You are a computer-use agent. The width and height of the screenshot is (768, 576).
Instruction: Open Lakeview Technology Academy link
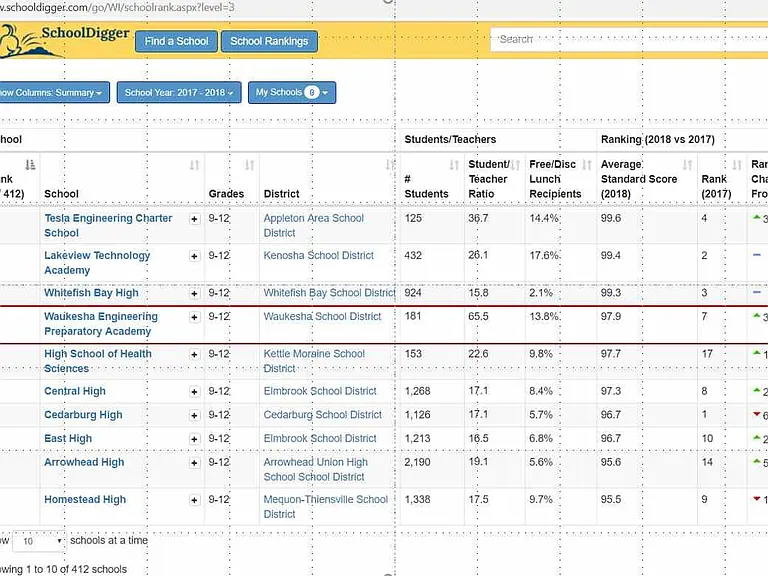[97, 263]
